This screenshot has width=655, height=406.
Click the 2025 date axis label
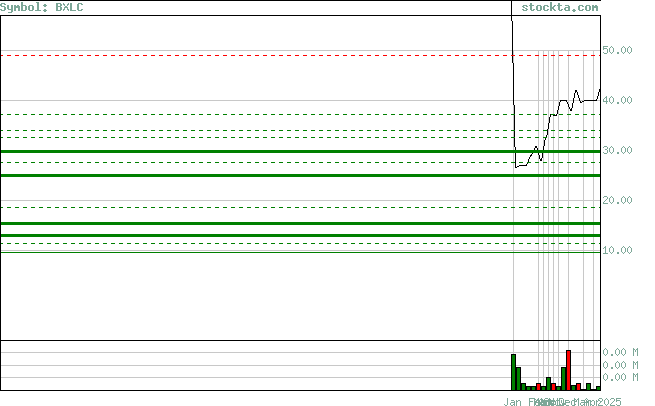click(x=609, y=402)
